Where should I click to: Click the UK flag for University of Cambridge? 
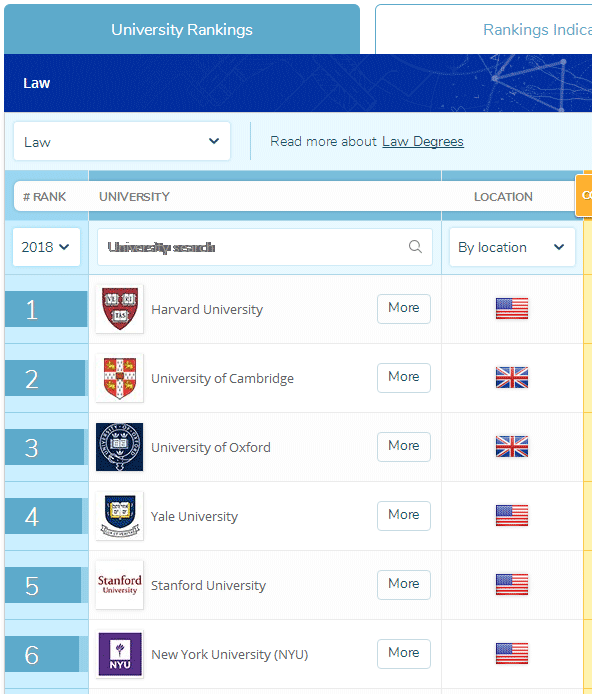coord(512,378)
